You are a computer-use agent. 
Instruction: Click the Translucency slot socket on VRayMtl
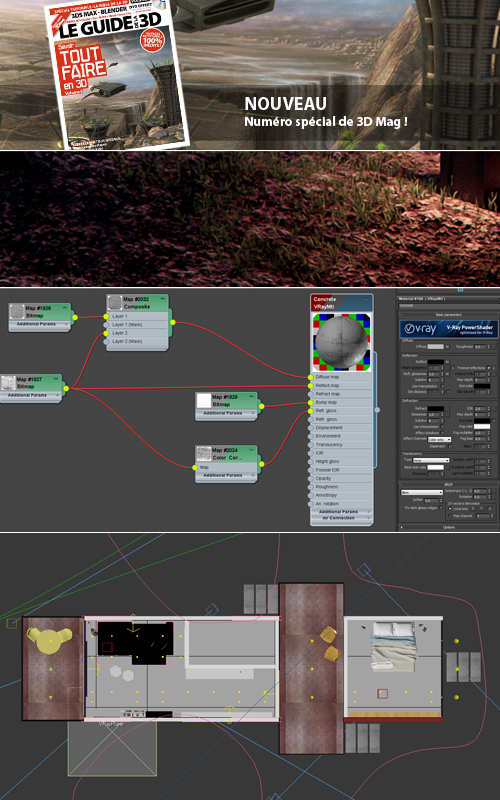tap(311, 444)
